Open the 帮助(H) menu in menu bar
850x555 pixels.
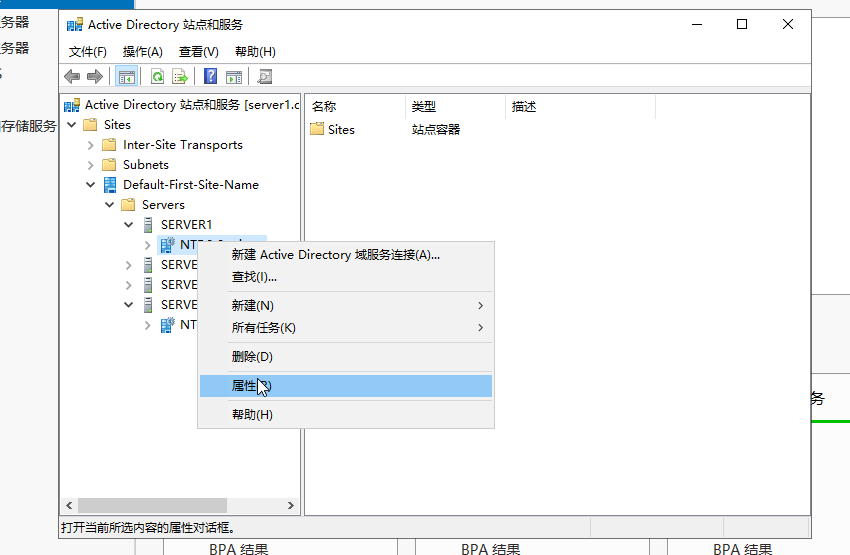click(255, 52)
